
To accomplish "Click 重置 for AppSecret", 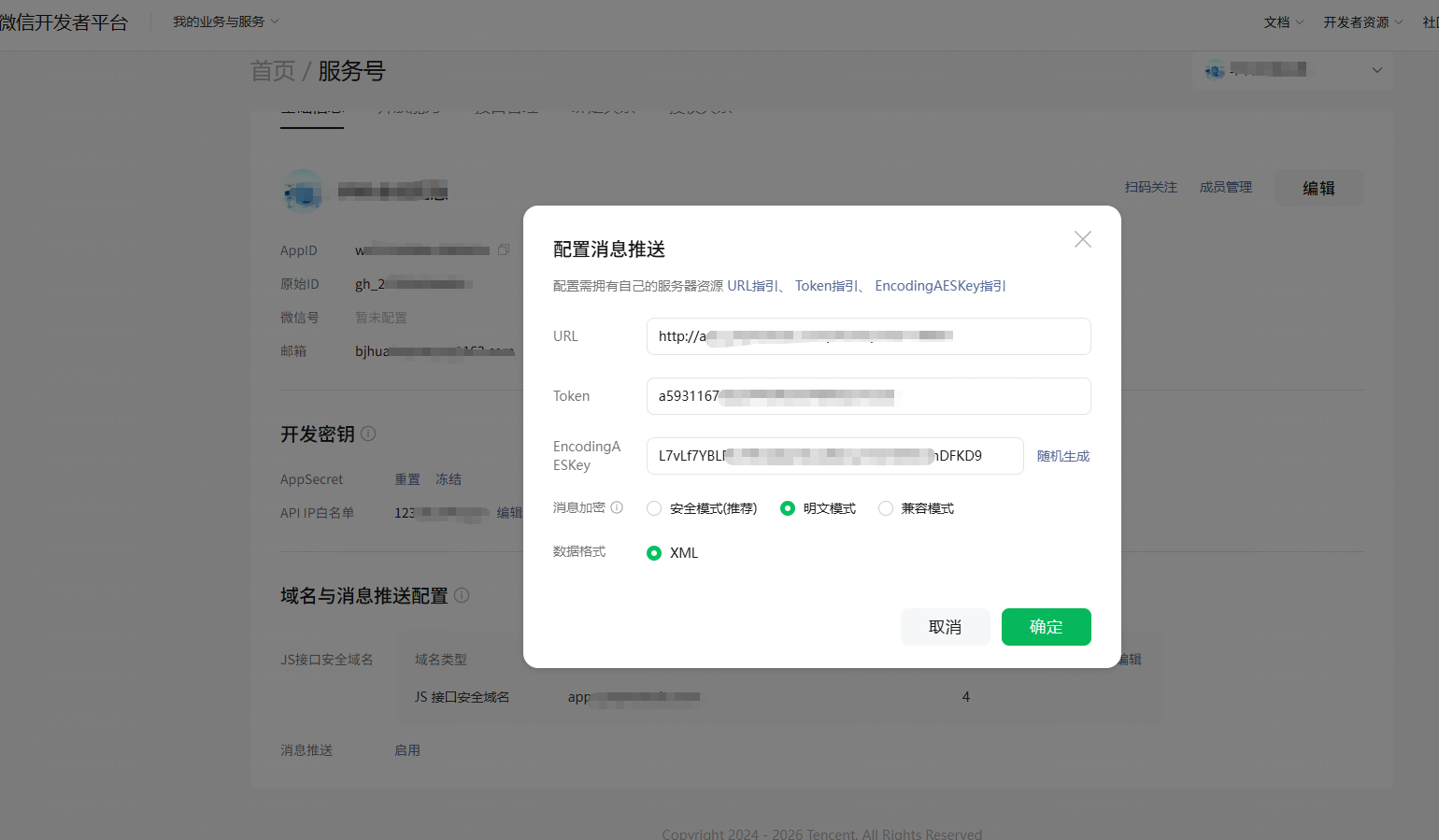I will point(407,479).
